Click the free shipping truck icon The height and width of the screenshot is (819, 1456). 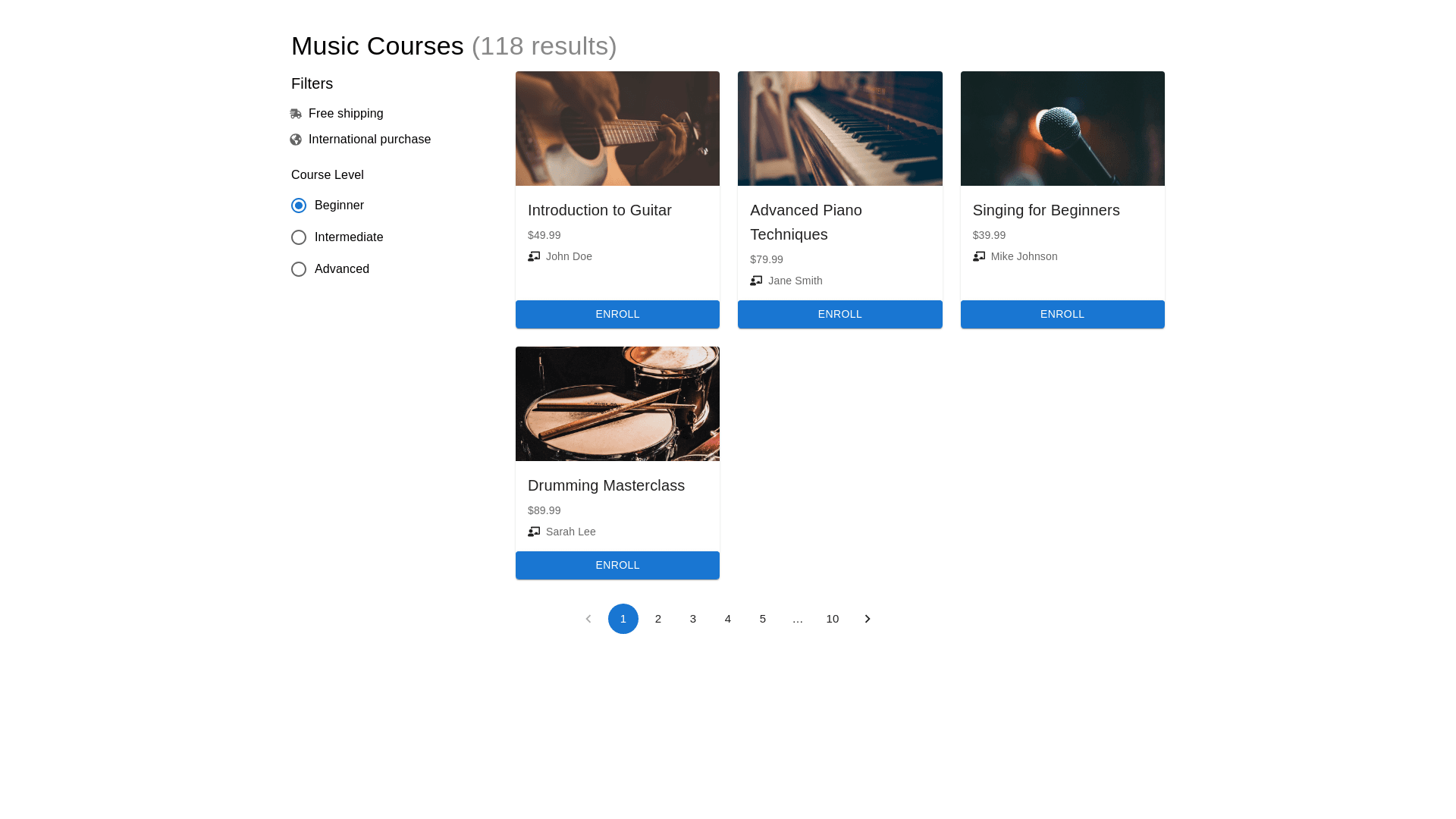tap(296, 114)
